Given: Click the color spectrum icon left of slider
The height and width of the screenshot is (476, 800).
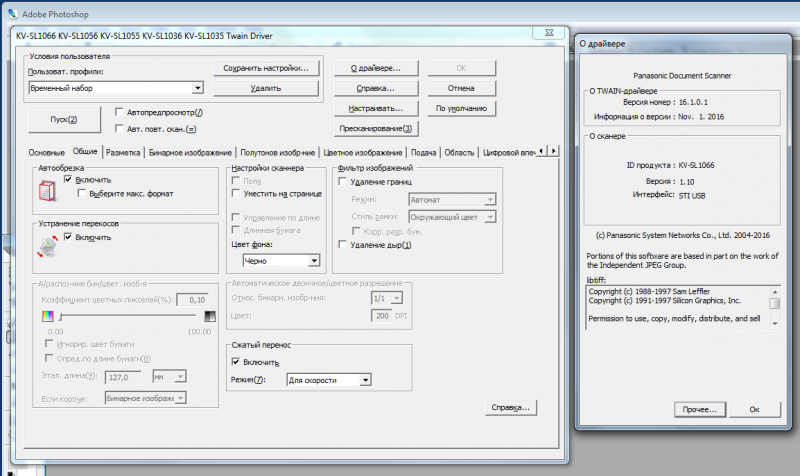Looking at the screenshot, I should point(47,316).
